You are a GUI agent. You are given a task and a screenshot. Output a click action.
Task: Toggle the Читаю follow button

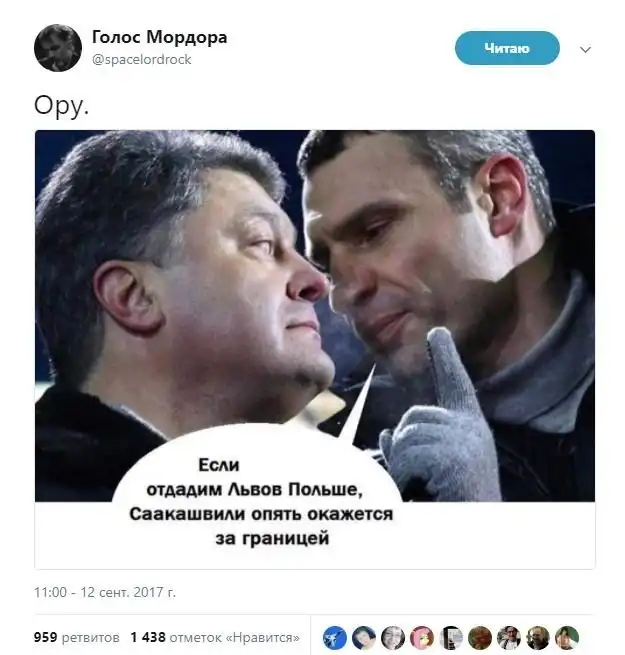click(507, 48)
